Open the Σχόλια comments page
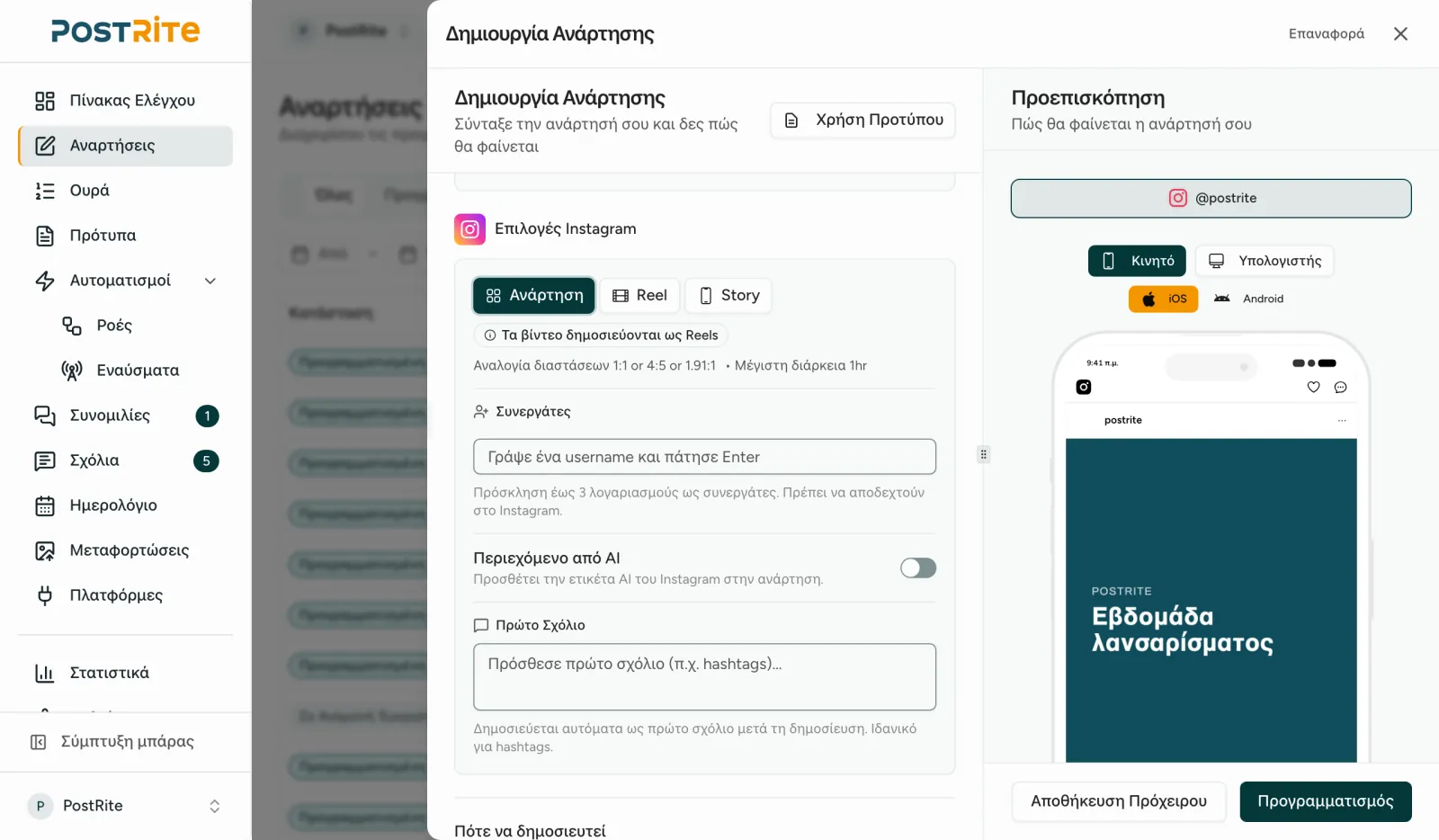1439x840 pixels. [x=125, y=460]
